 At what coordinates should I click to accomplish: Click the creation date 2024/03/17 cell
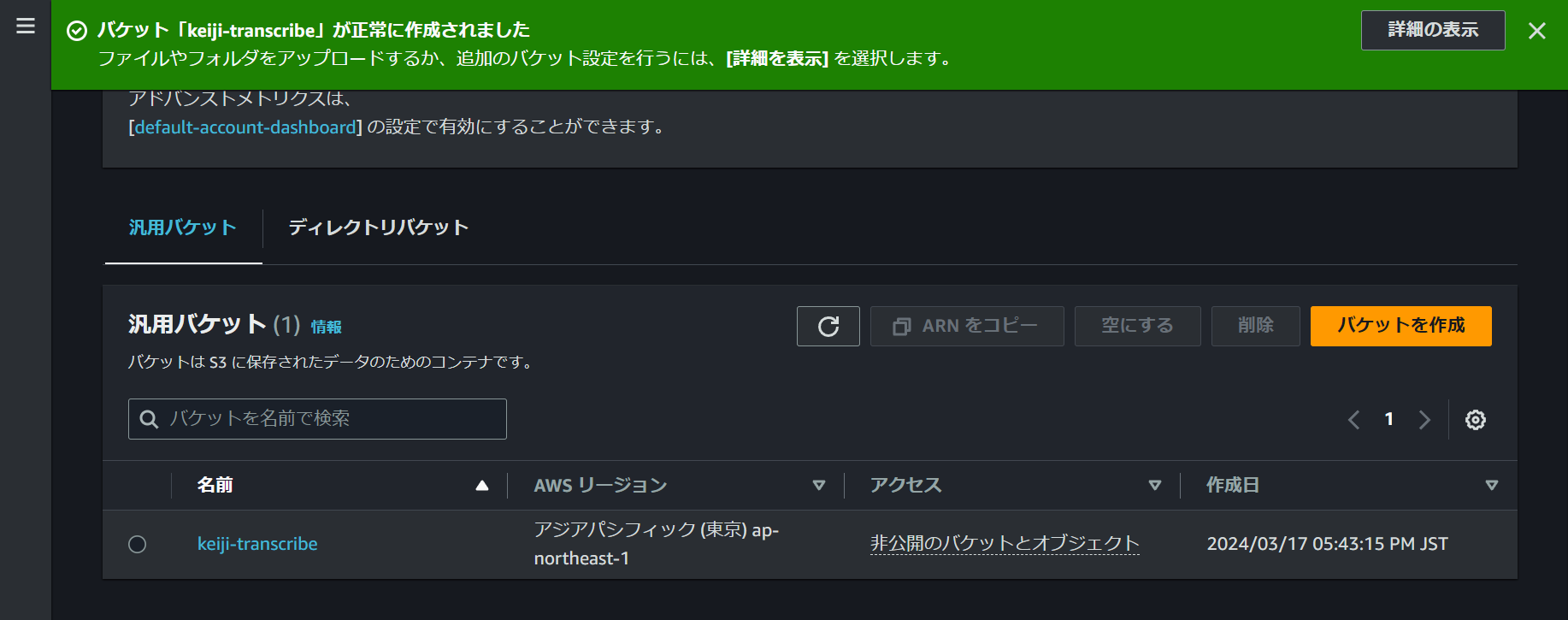coord(1327,544)
